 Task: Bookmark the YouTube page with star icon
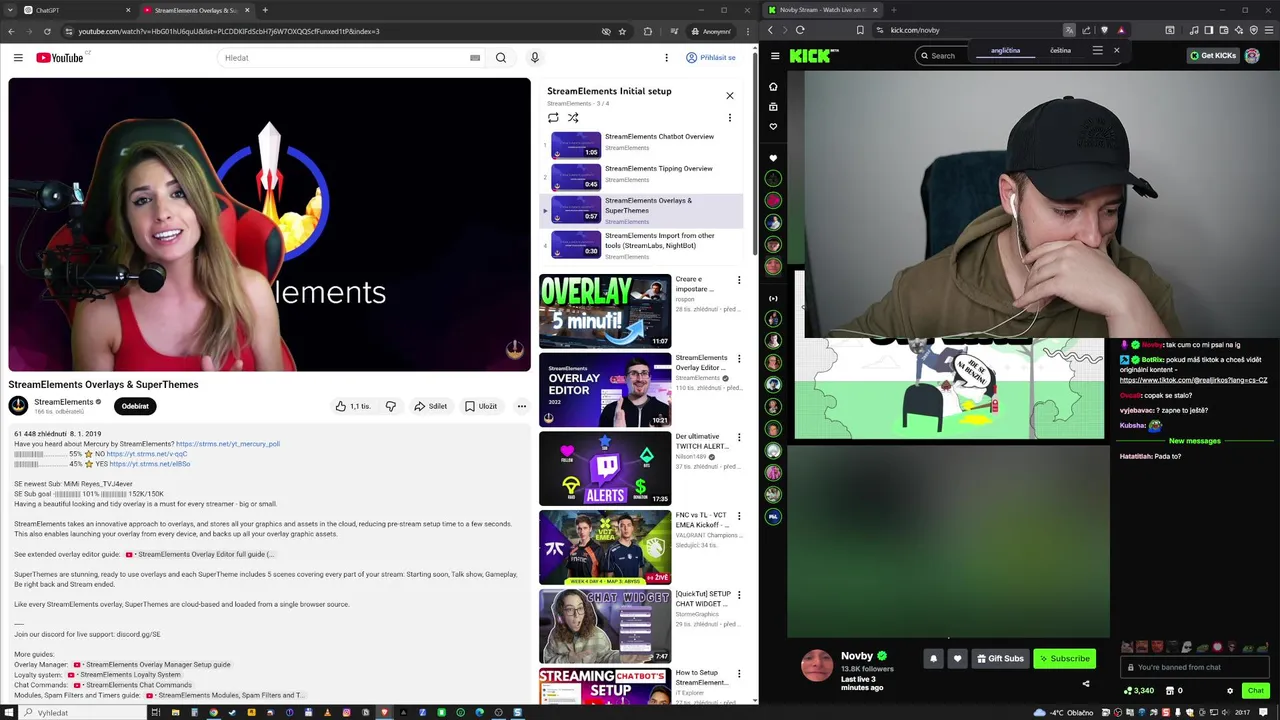pyautogui.click(x=622, y=31)
